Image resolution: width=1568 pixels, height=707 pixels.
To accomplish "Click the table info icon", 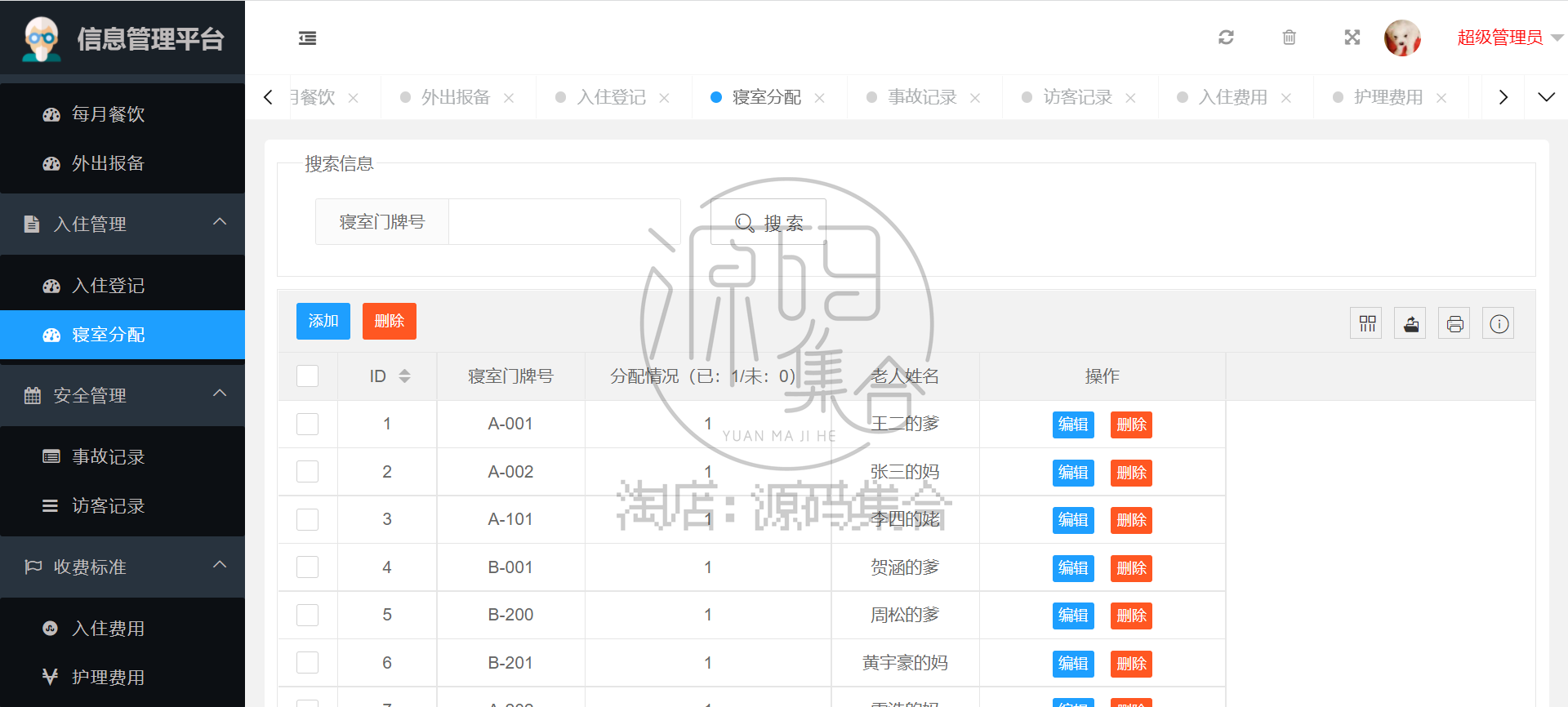I will click(x=1499, y=324).
